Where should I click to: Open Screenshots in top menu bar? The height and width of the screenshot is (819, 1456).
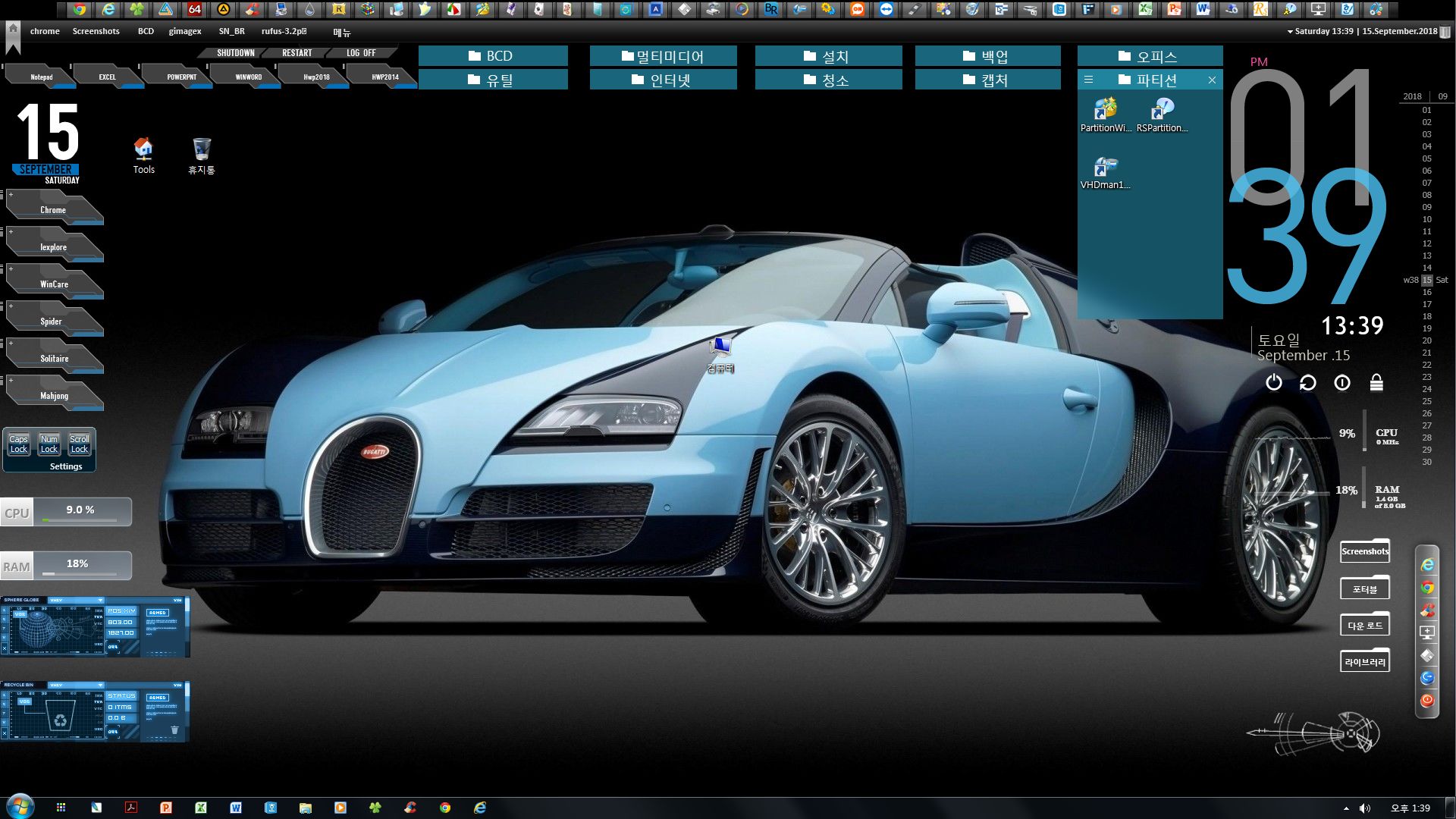(96, 31)
